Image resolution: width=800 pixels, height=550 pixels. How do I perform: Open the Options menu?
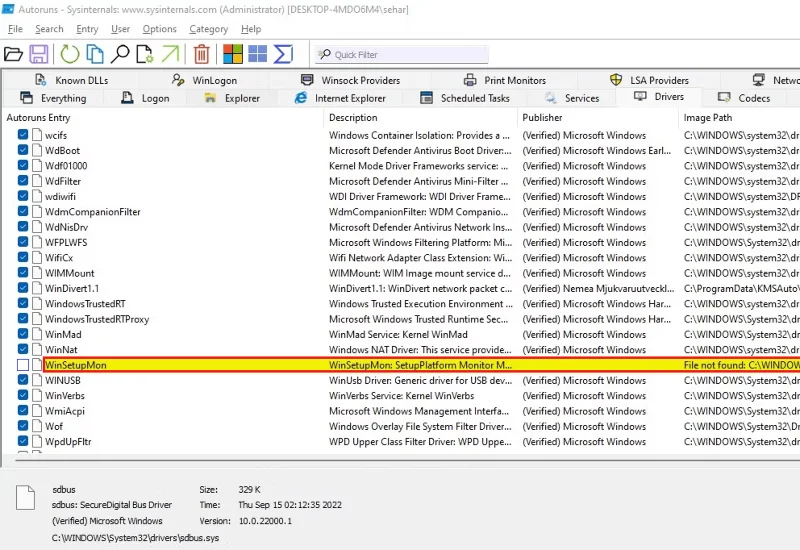(159, 29)
